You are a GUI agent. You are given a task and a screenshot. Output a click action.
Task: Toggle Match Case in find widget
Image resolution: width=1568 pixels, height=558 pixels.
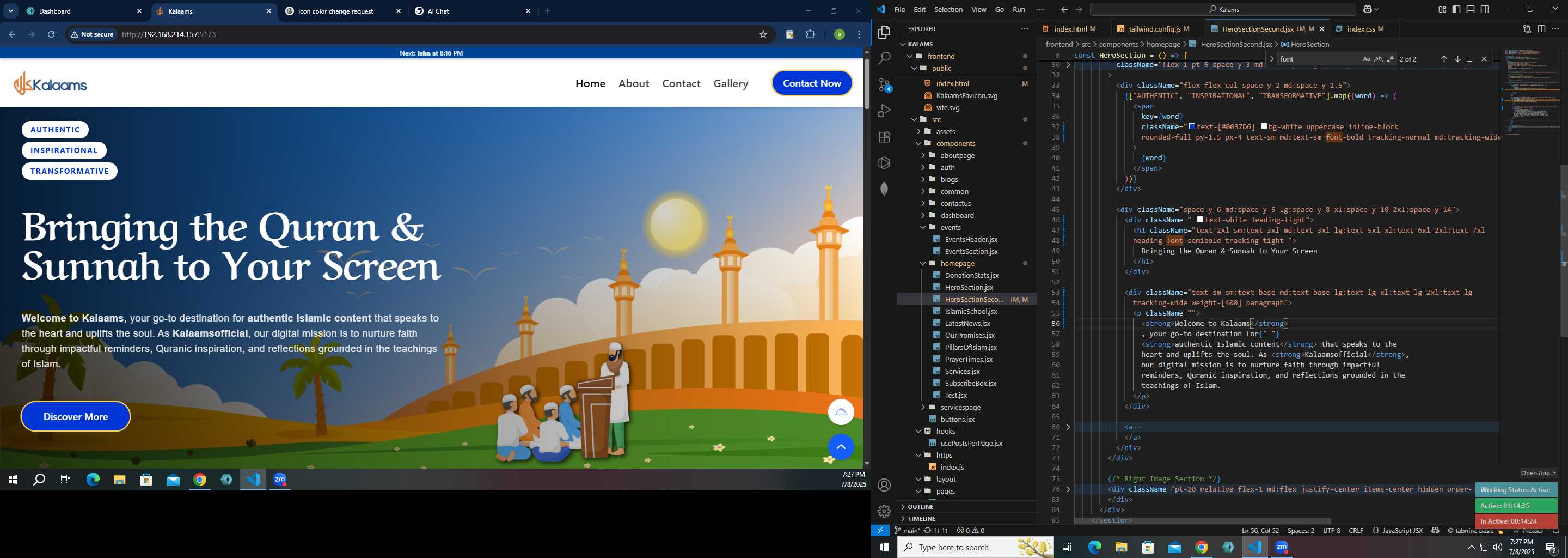point(1366,59)
